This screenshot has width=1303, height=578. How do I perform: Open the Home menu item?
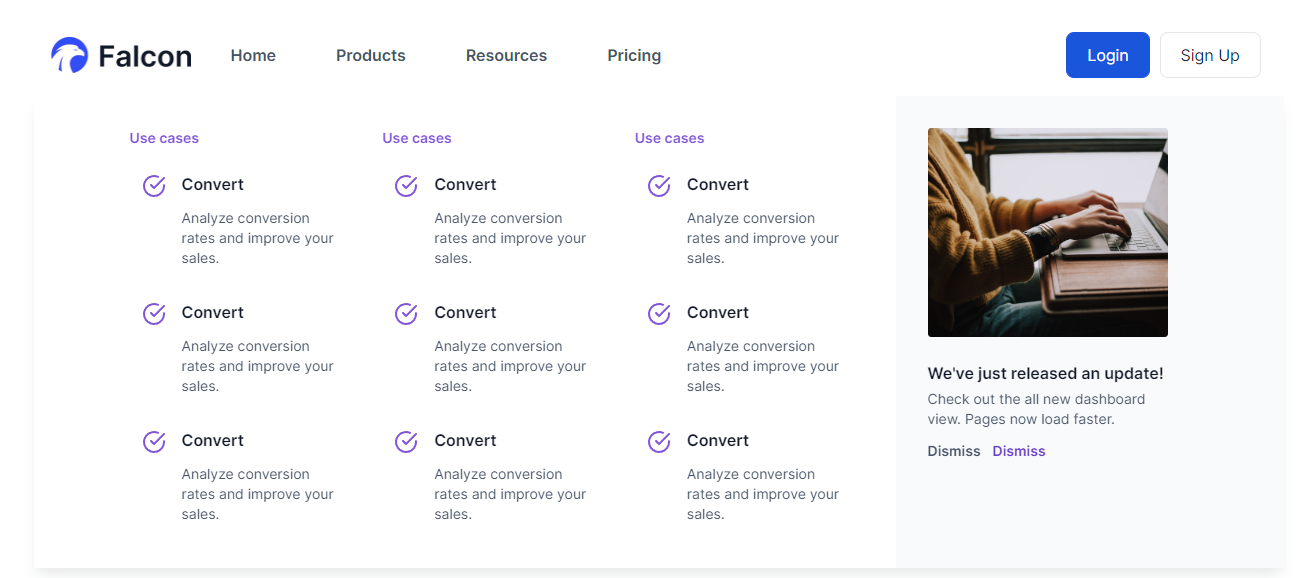tap(253, 56)
